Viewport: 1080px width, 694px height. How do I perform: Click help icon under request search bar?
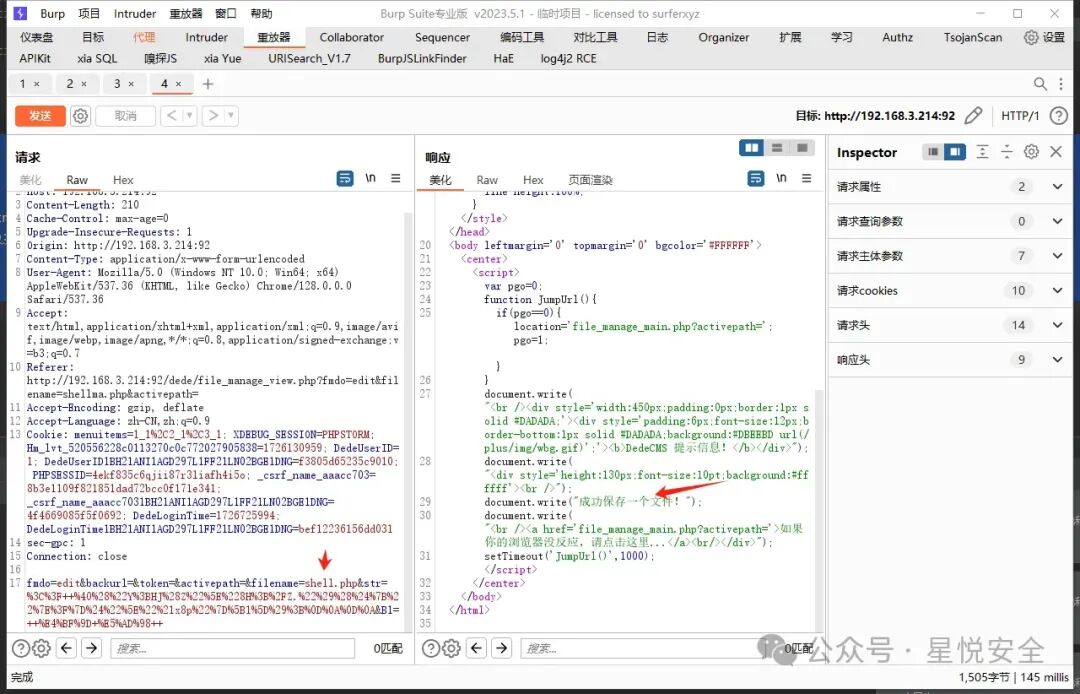click(x=21, y=648)
